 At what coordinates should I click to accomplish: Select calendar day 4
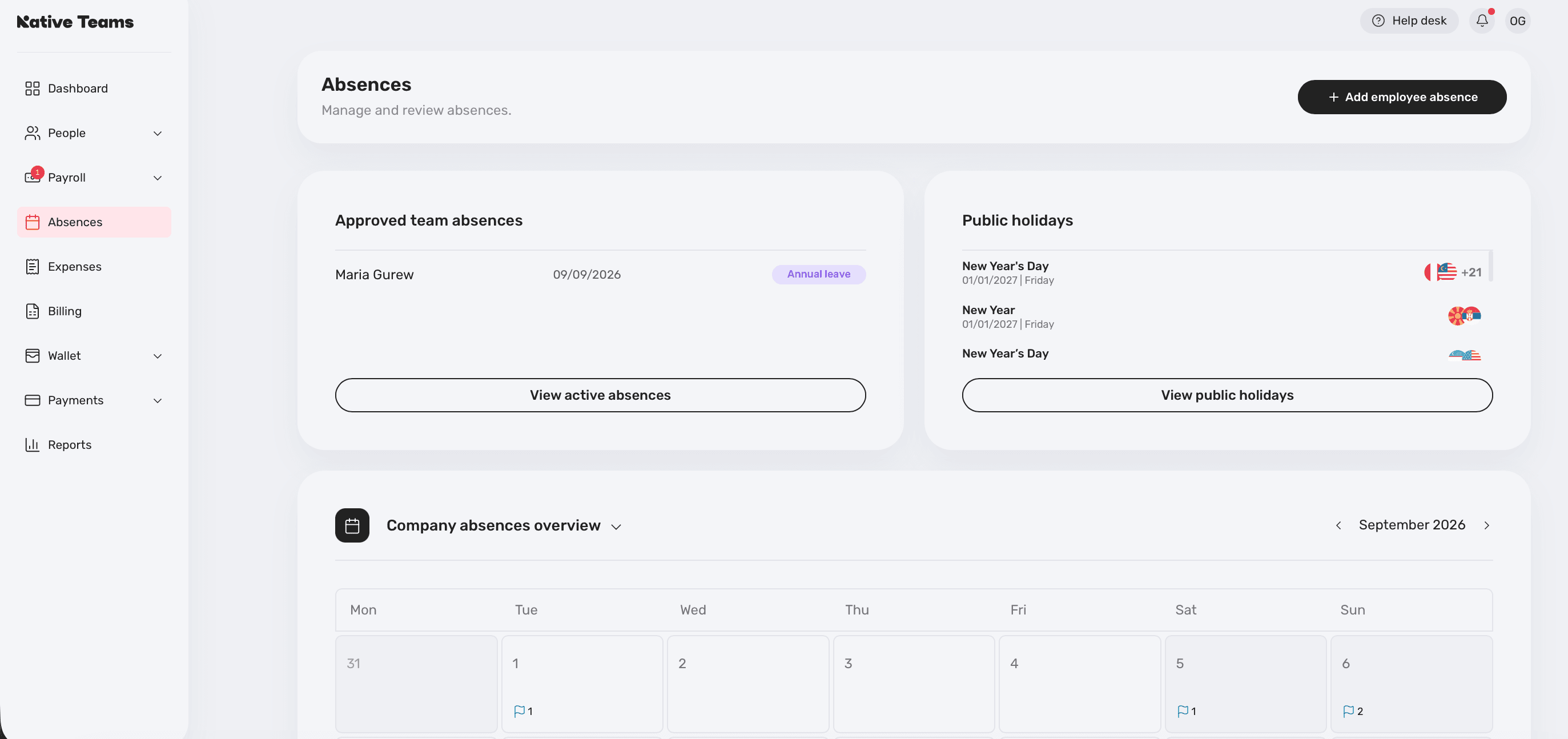click(x=1079, y=684)
